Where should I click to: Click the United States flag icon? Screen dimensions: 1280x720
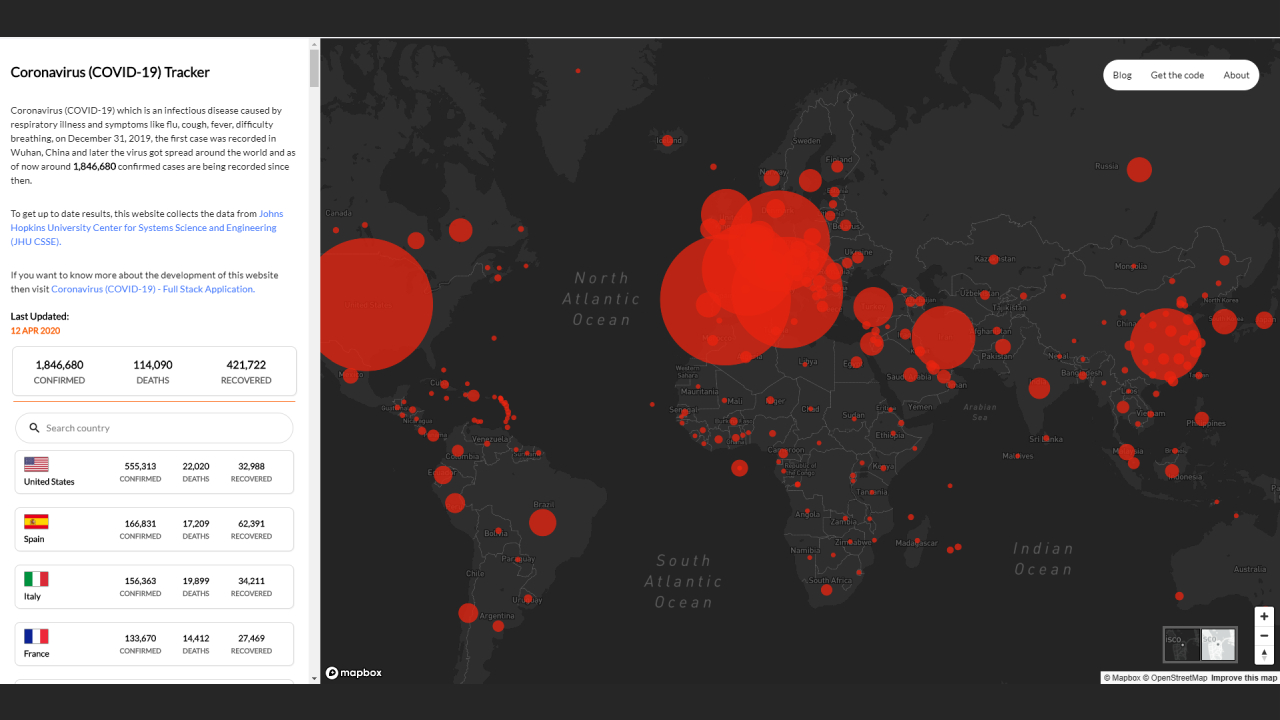(x=36, y=464)
